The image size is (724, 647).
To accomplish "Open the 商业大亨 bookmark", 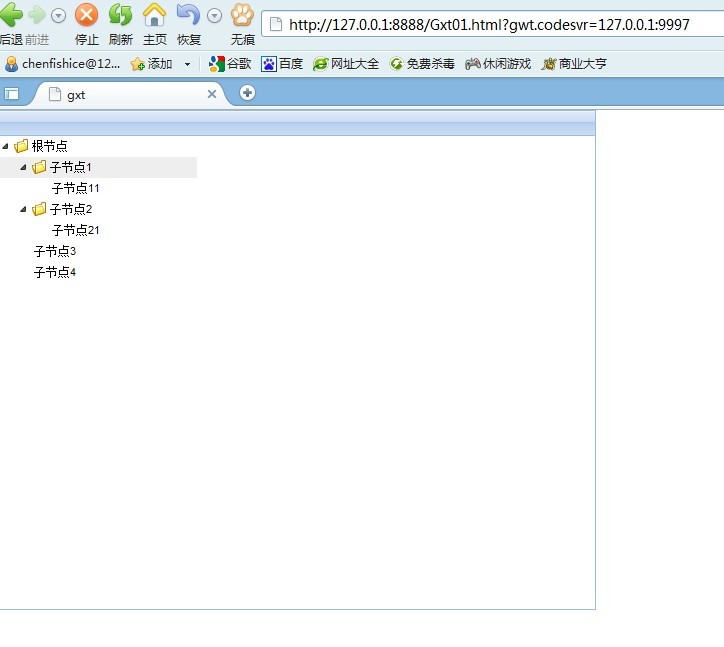I will tap(574, 64).
